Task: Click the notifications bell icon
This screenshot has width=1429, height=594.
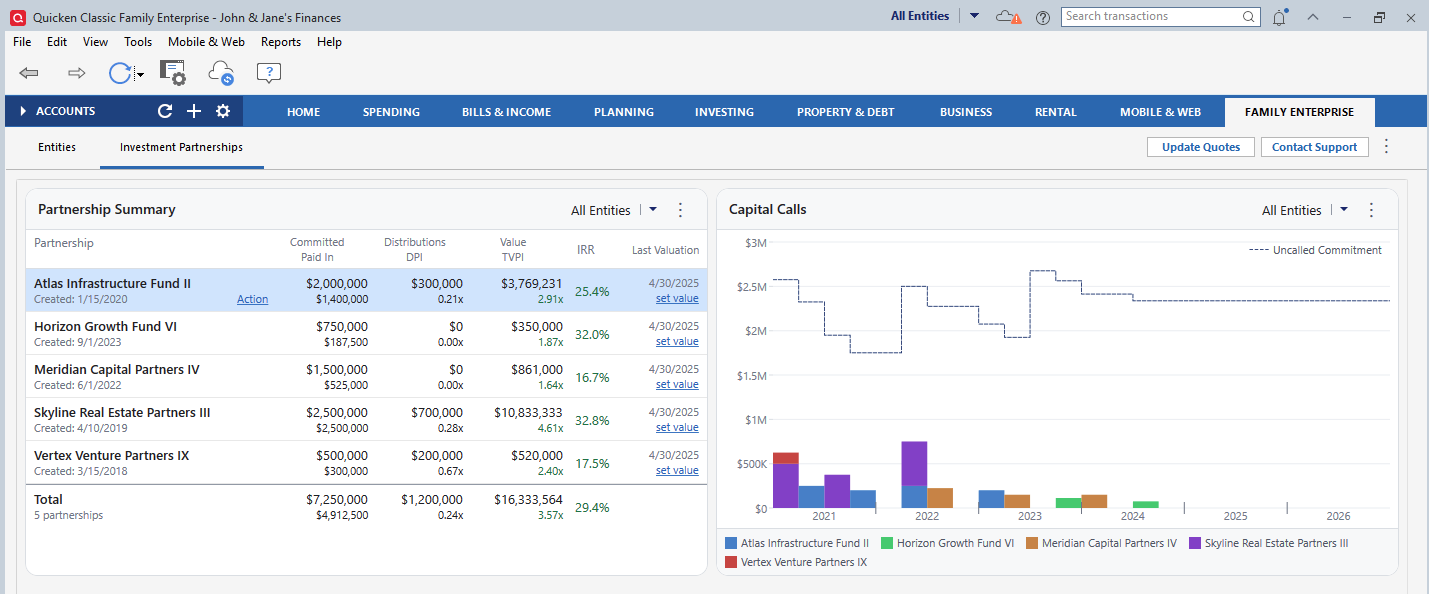Action: point(1279,17)
